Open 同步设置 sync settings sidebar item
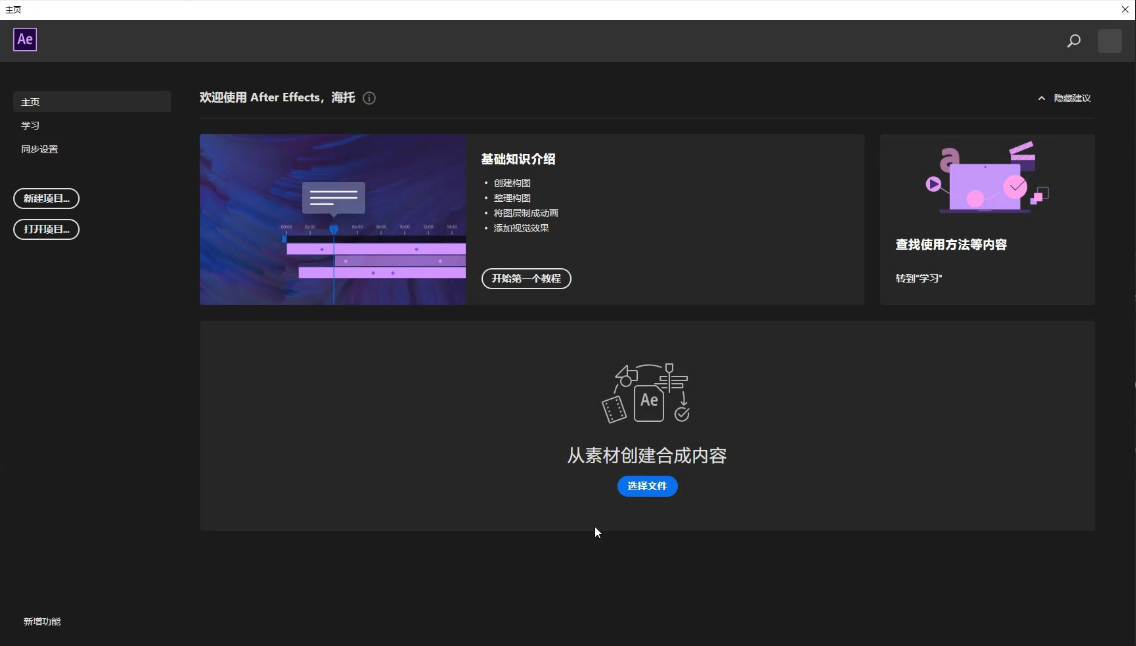1136x646 pixels. (39, 149)
